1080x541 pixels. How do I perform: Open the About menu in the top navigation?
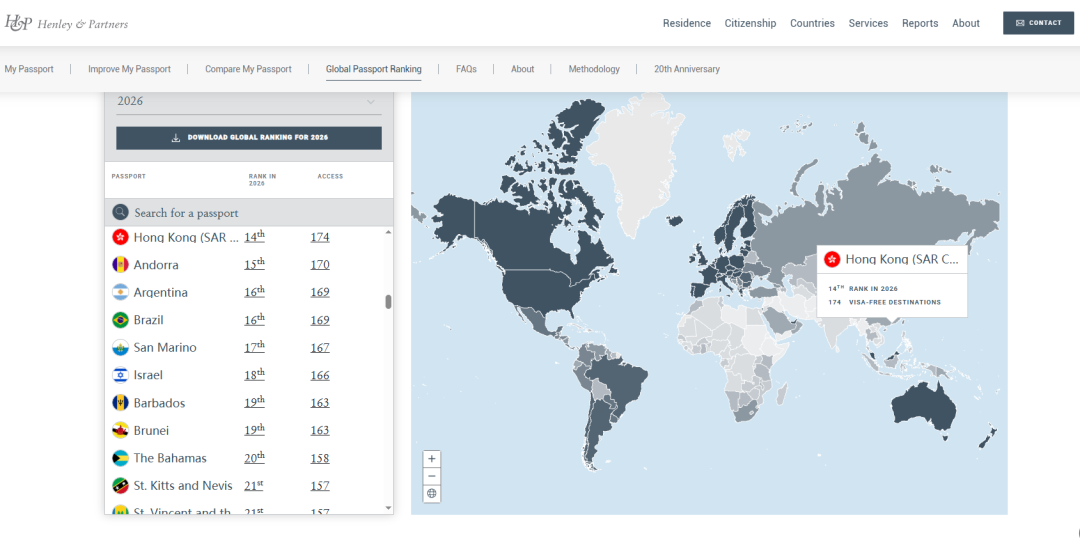pos(966,23)
